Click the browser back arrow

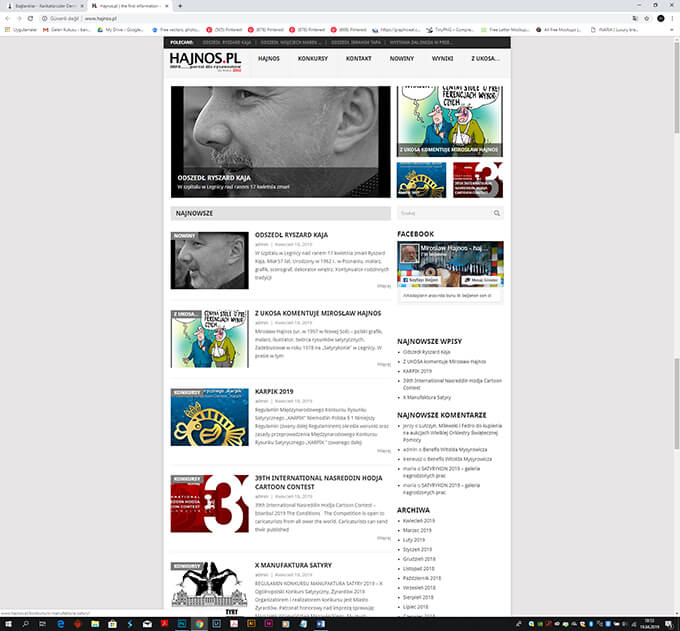point(7,19)
